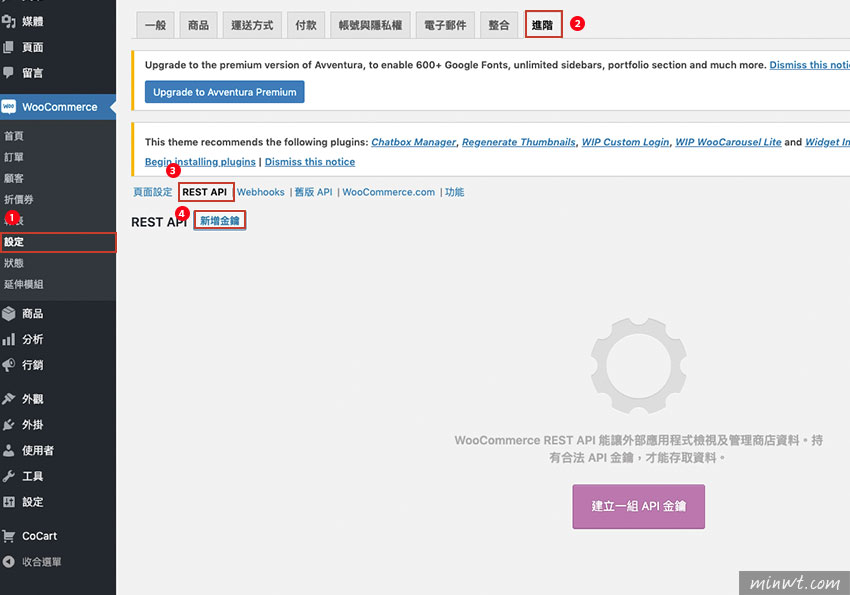Click the Comments (留言) speech bubble icon

(9, 73)
